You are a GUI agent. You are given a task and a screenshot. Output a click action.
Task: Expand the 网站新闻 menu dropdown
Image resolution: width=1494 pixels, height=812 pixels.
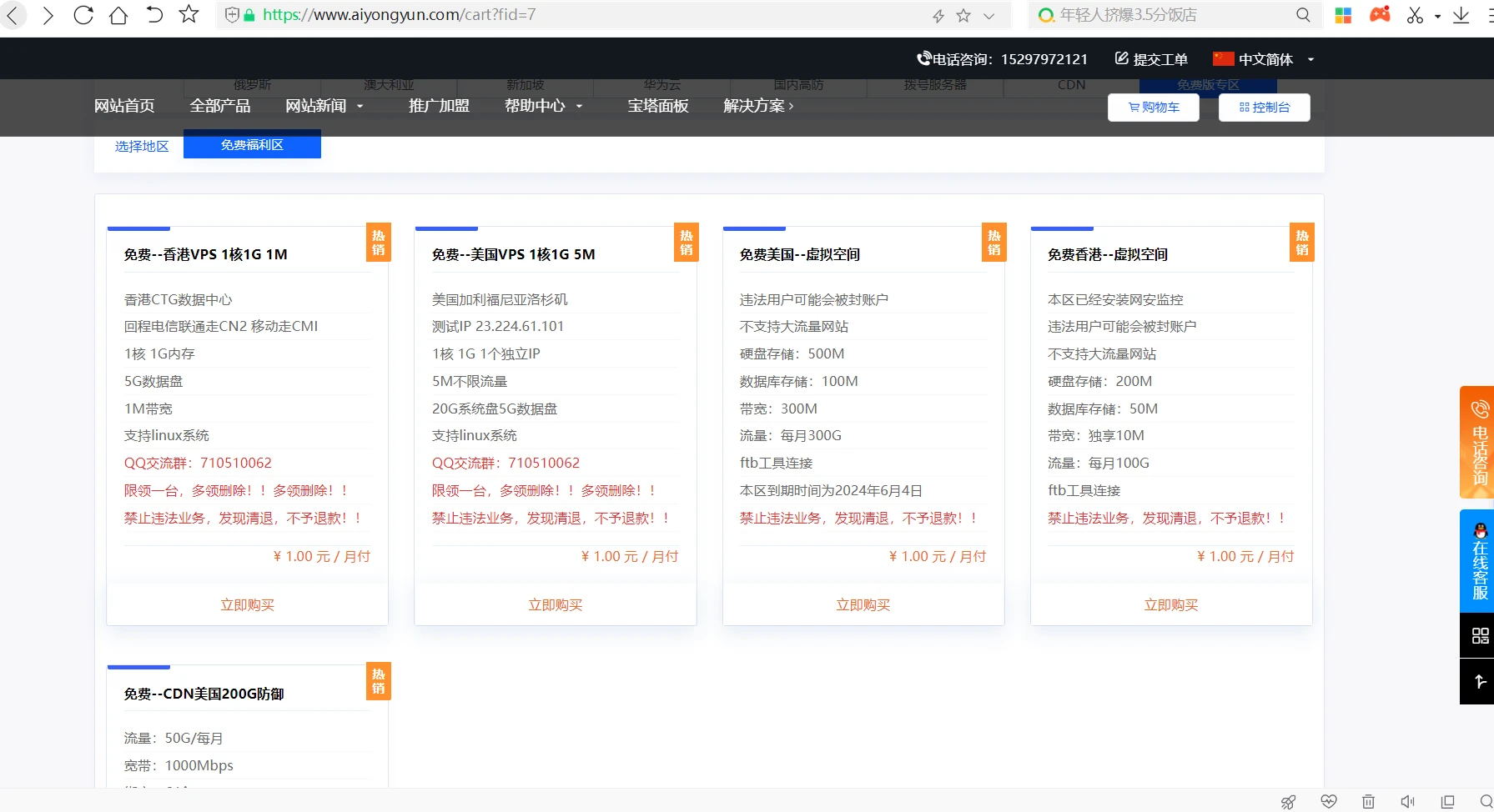324,106
